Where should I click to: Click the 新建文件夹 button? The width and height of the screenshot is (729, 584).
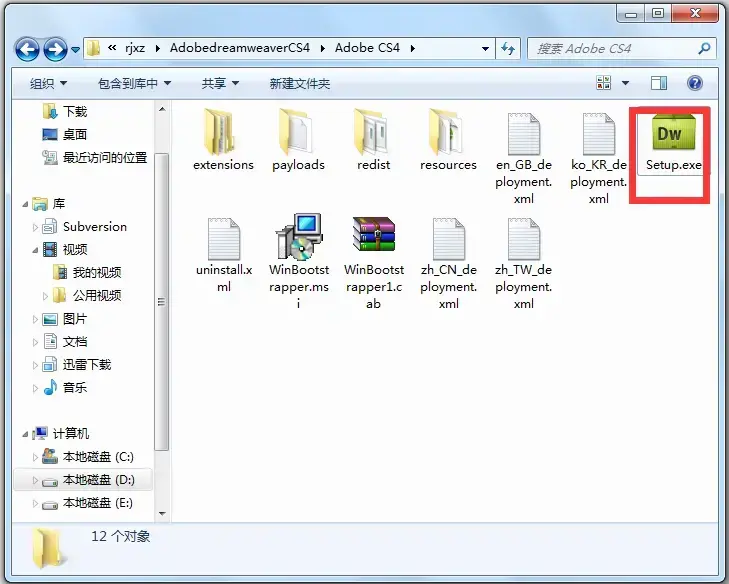[299, 84]
